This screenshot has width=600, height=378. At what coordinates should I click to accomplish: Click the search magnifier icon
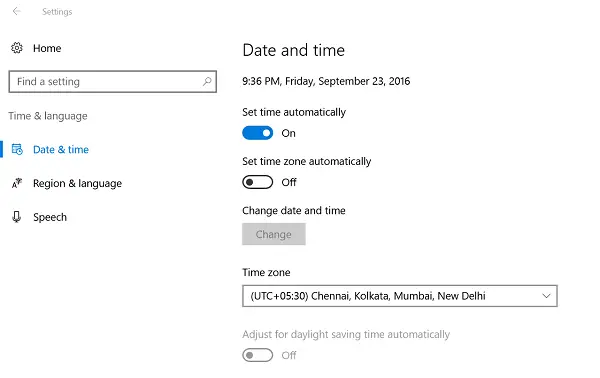click(x=207, y=81)
